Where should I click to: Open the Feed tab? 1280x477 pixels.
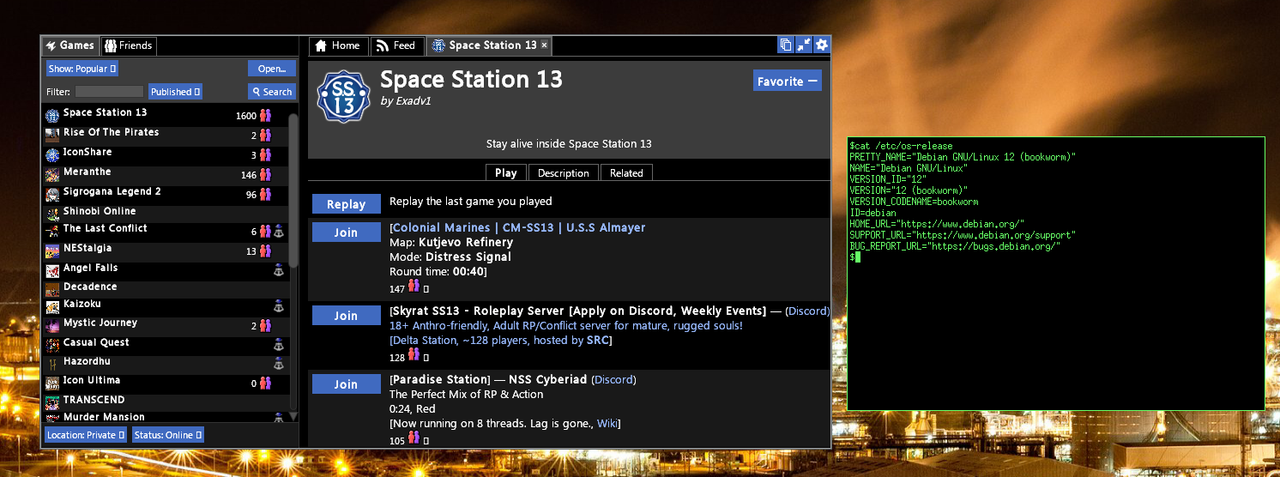coord(397,45)
